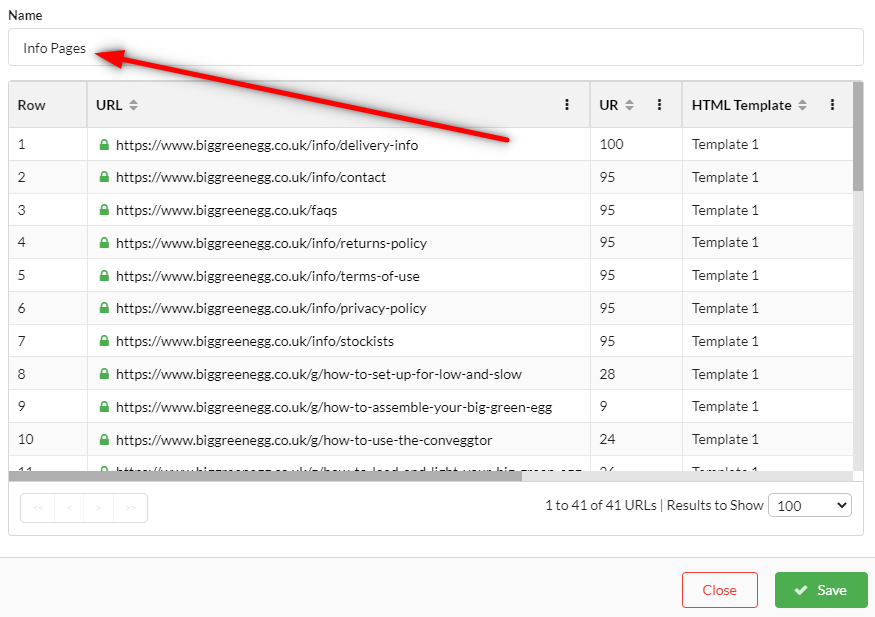Click the lock icon for info/contact URL
Viewport: 875px width, 617px height.
pos(104,177)
